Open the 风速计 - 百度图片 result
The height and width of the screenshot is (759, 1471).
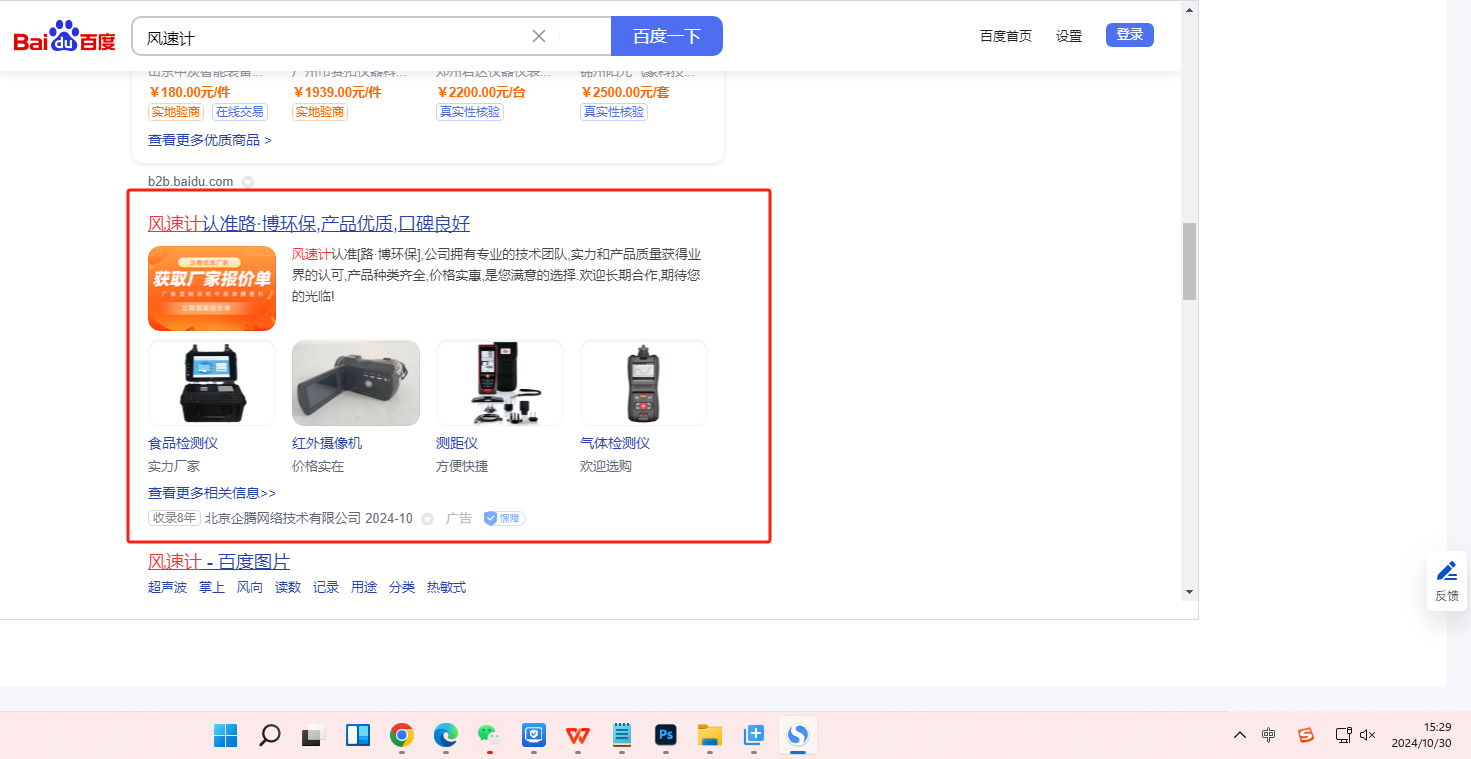coord(219,561)
